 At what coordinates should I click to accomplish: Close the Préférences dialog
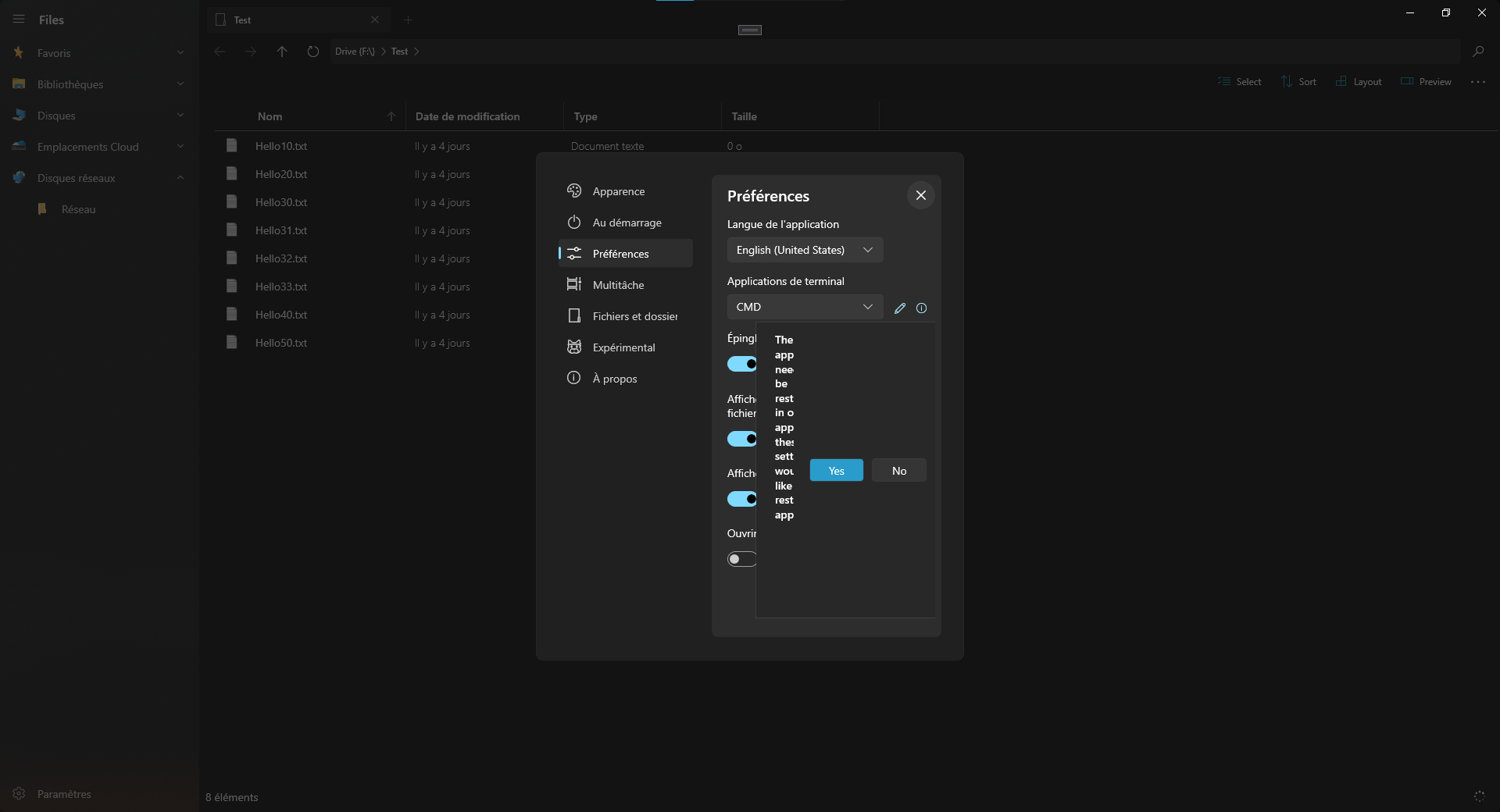point(921,195)
